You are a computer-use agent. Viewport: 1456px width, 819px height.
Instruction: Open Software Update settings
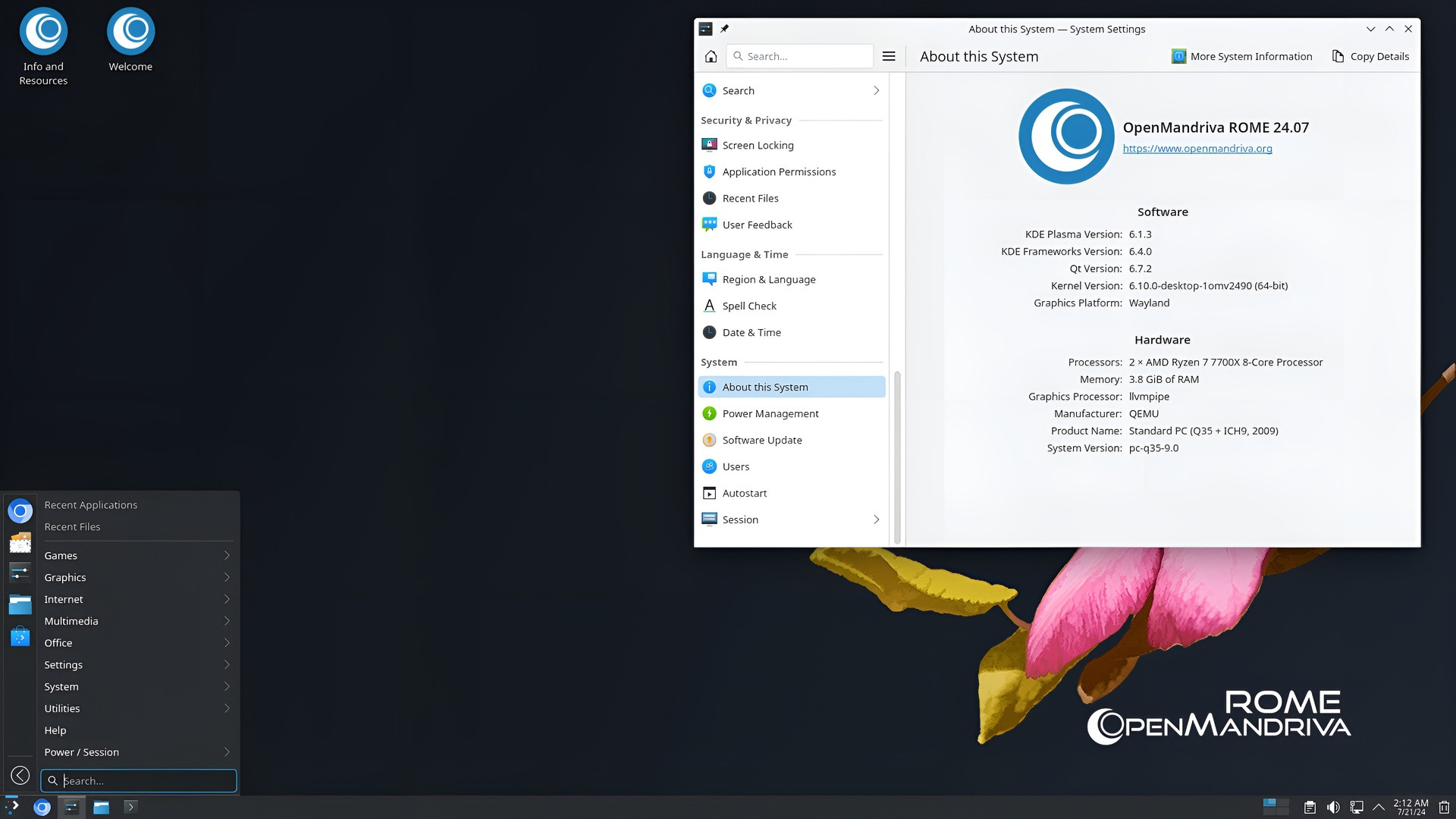pyautogui.click(x=761, y=440)
